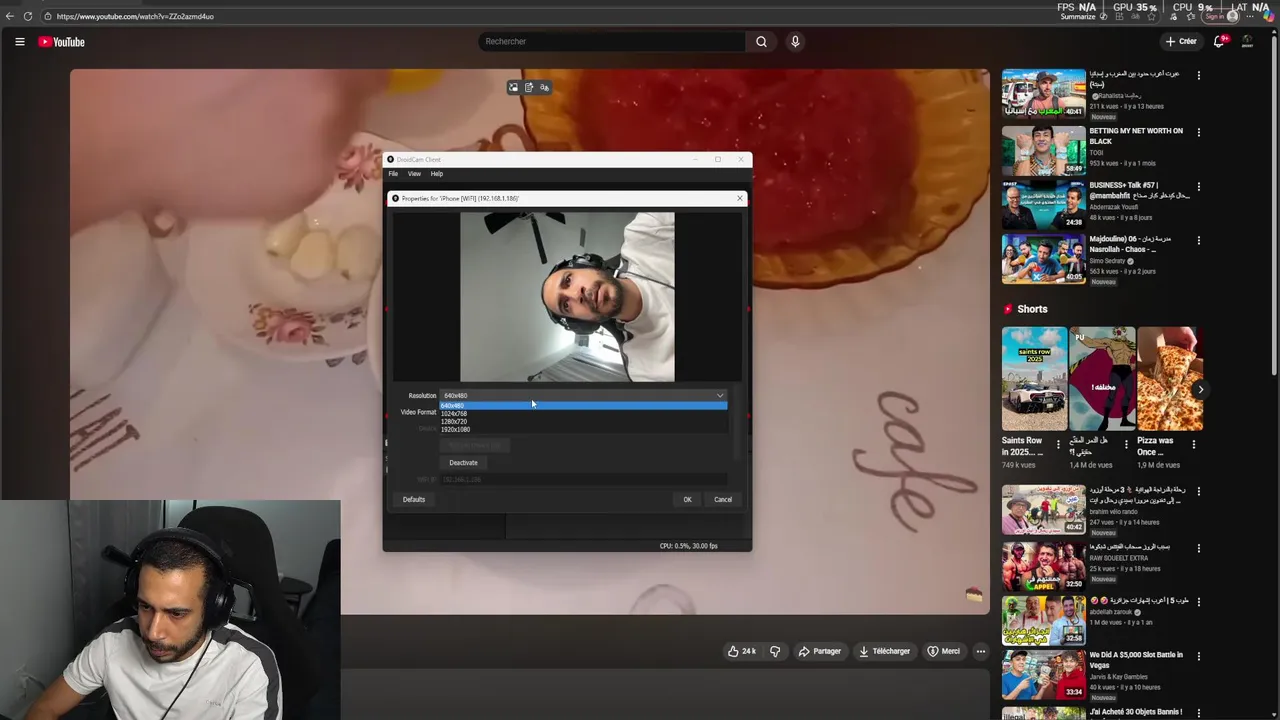Click the Télécharger download button
The width and height of the screenshot is (1280, 720).
coord(885,651)
